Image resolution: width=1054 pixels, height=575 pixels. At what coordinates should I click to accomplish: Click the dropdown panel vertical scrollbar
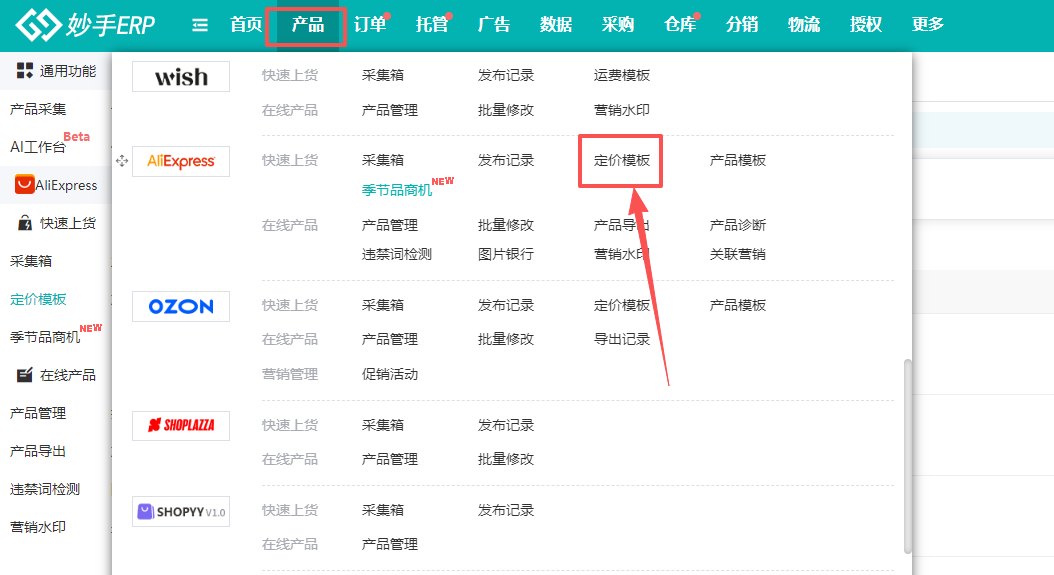pos(907,457)
